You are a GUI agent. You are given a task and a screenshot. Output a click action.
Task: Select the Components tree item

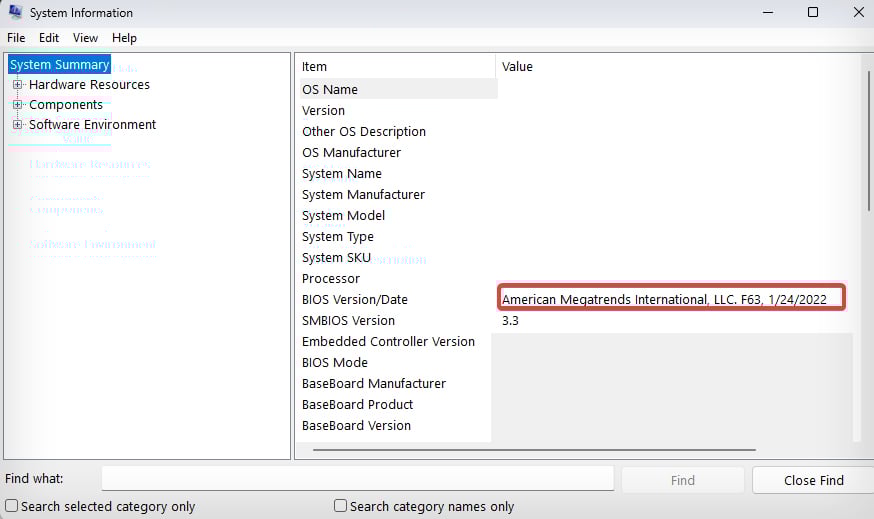(x=66, y=105)
